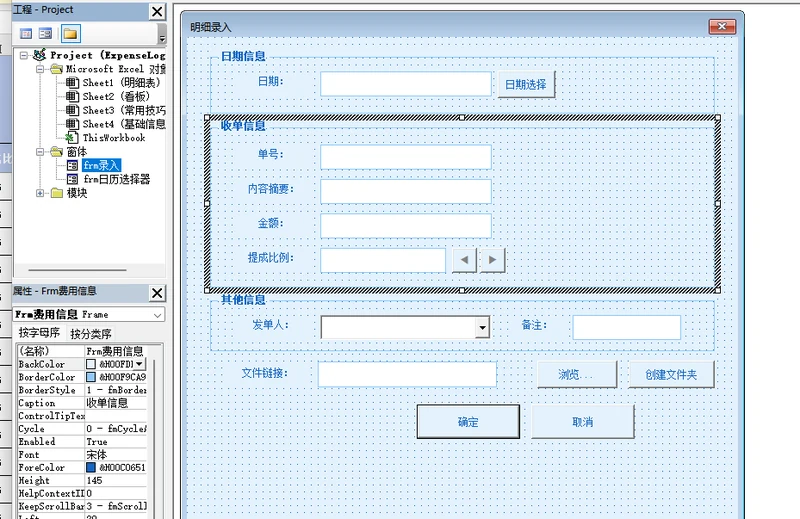Click the Project toolbar overflow arrow
Viewport: 800px width, 519px height.
[162, 37]
